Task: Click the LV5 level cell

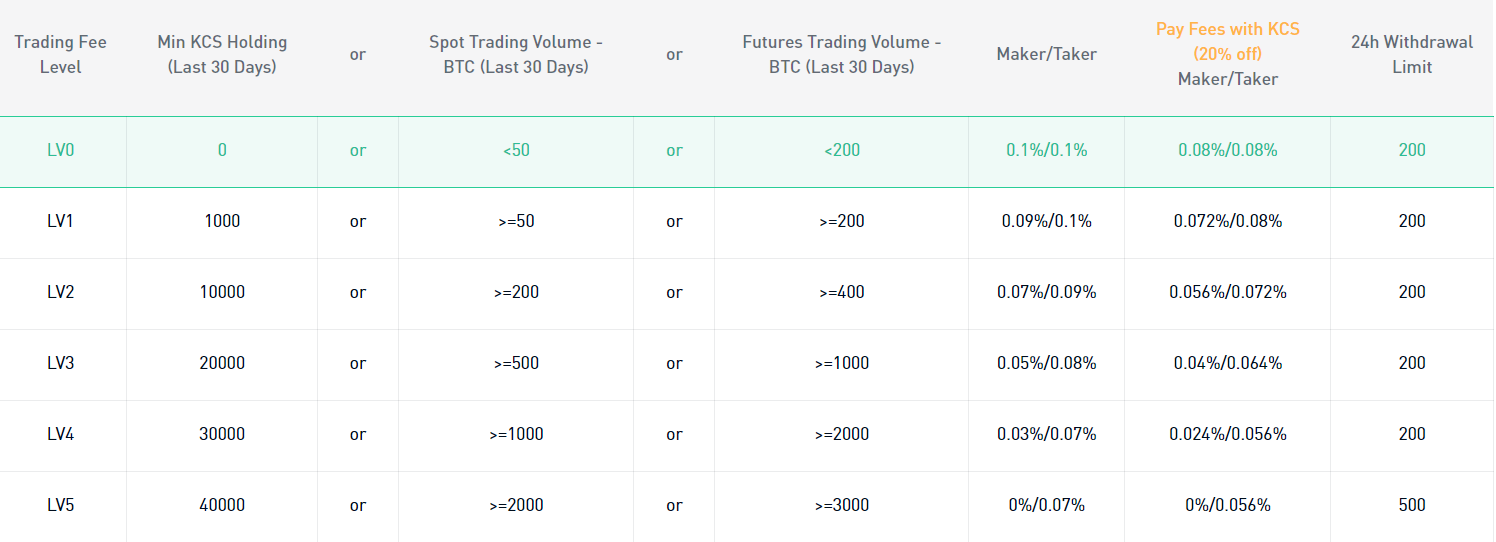Action: pos(61,505)
